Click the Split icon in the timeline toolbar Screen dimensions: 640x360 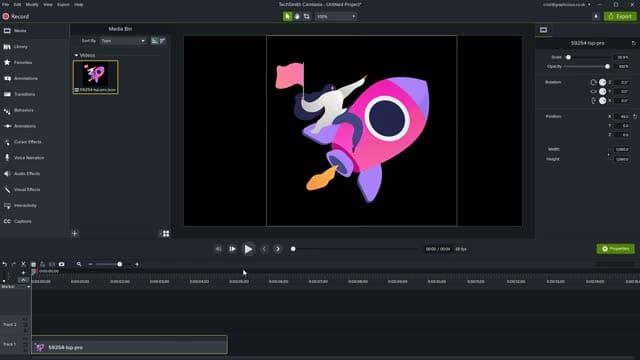point(52,264)
